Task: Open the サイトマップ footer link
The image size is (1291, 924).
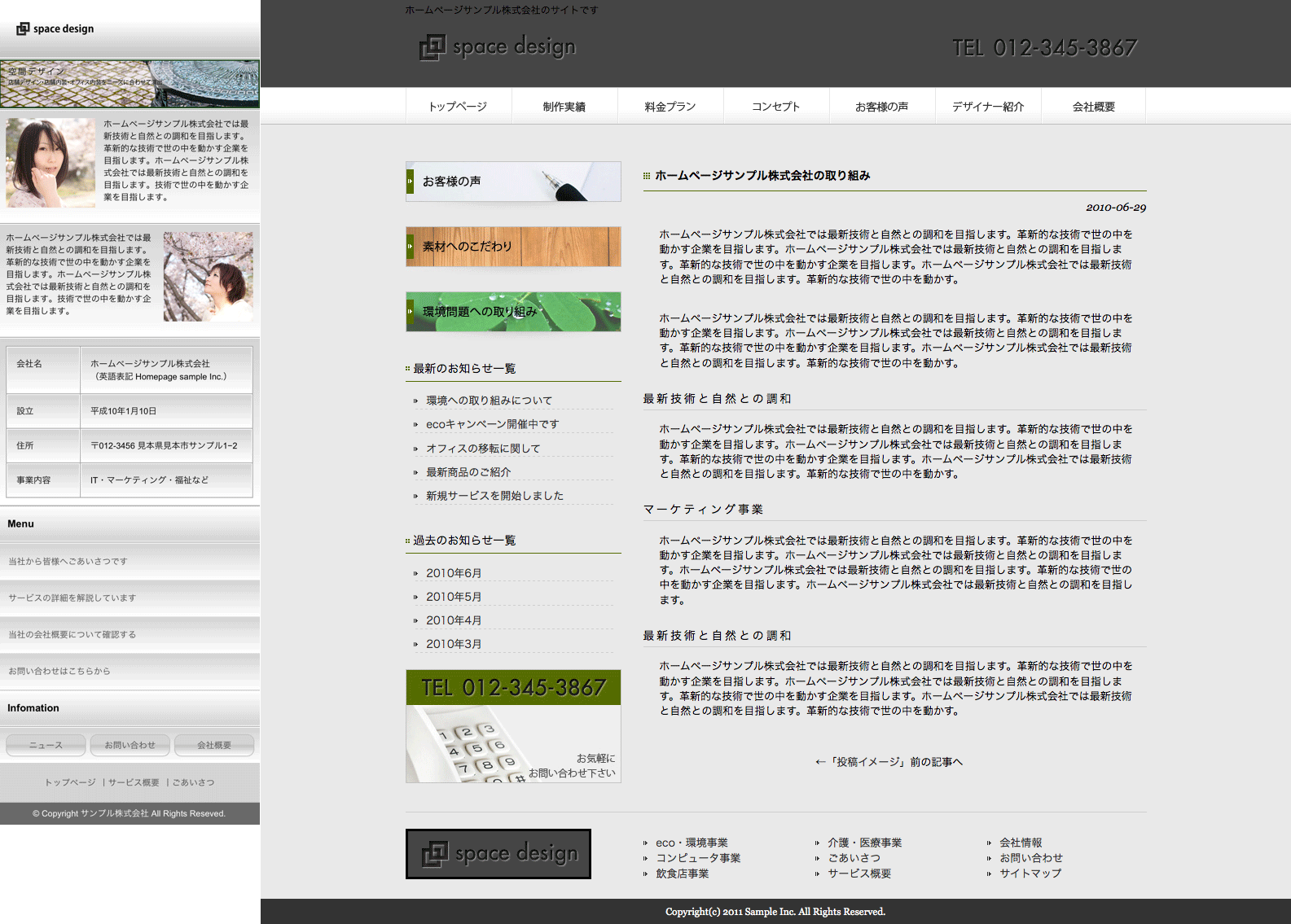Action: pos(1030,874)
